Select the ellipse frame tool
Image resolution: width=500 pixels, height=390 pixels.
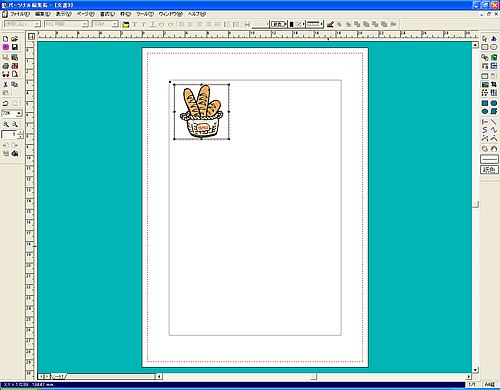494,47
